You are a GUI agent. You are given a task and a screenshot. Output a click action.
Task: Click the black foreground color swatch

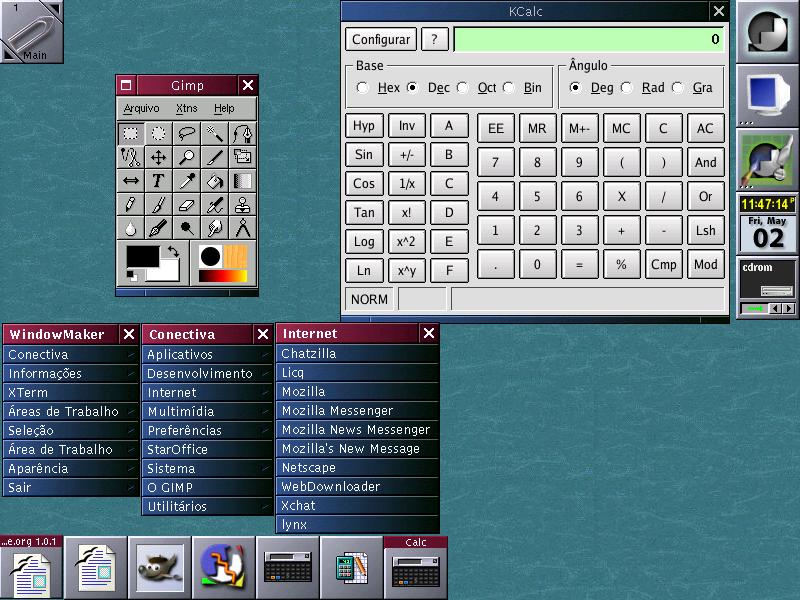142,256
